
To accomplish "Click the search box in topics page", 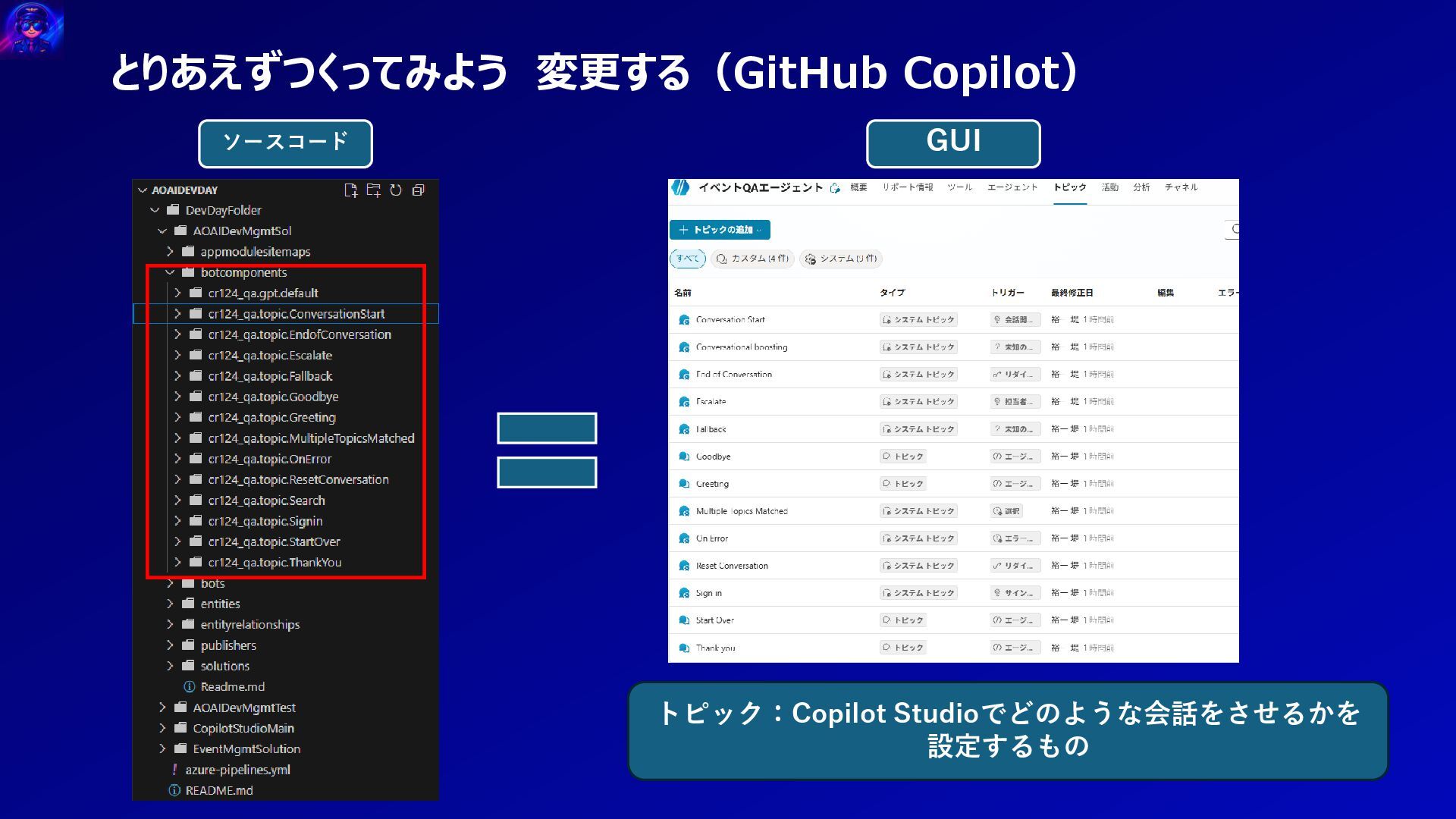I will pyautogui.click(x=1232, y=229).
